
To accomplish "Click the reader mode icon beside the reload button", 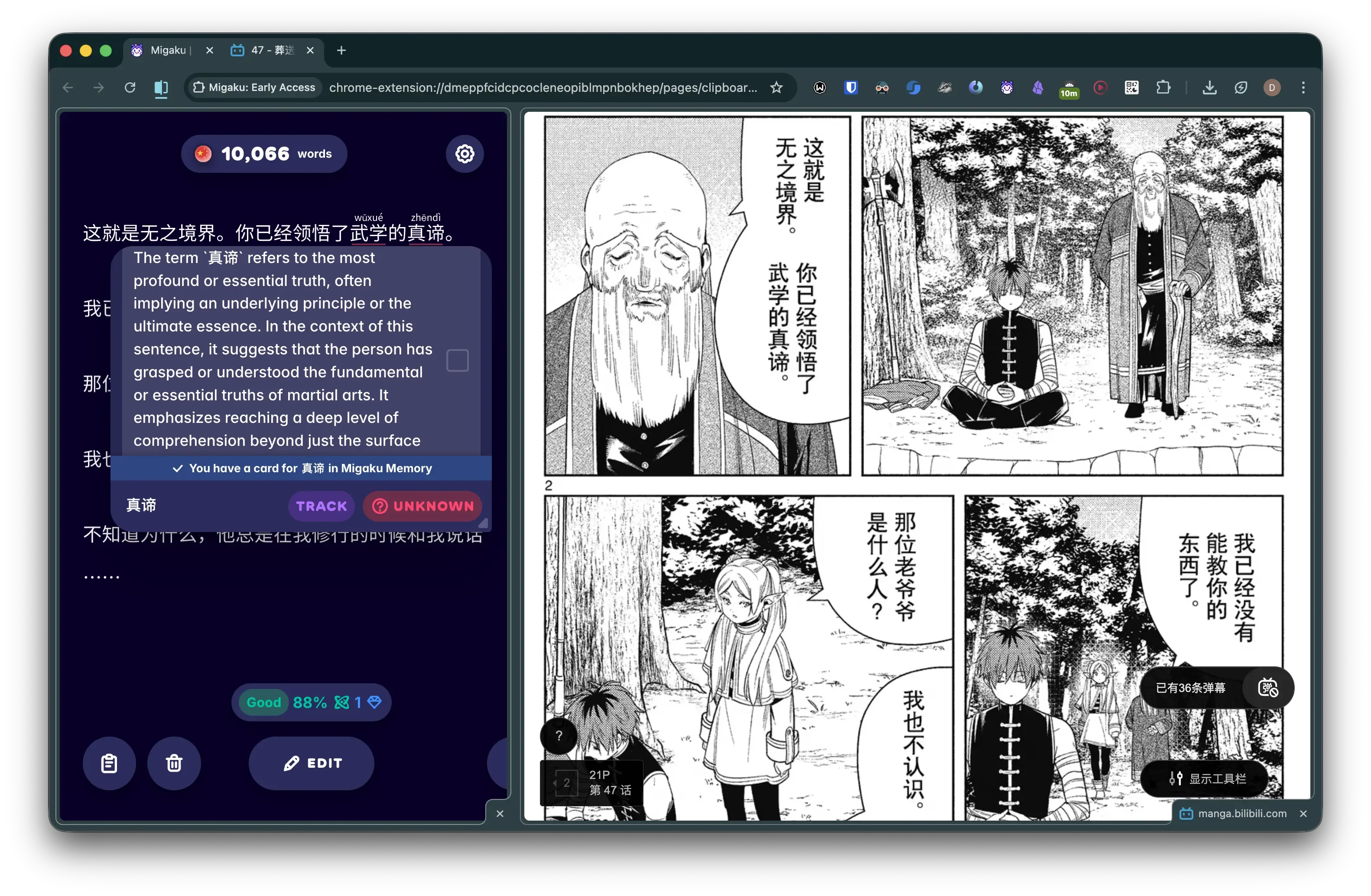I will click(161, 88).
